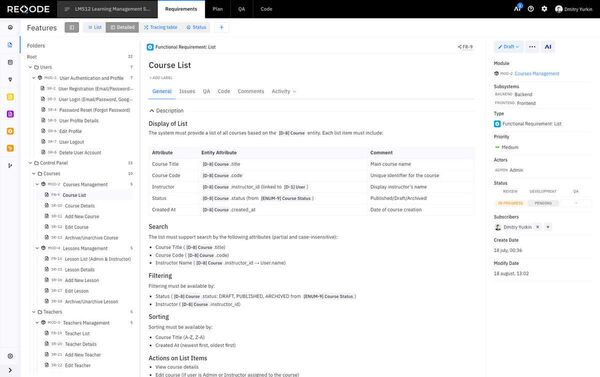This screenshot has width=600, height=377.
Task: Collapse the Users folder
Action: (x=30, y=67)
